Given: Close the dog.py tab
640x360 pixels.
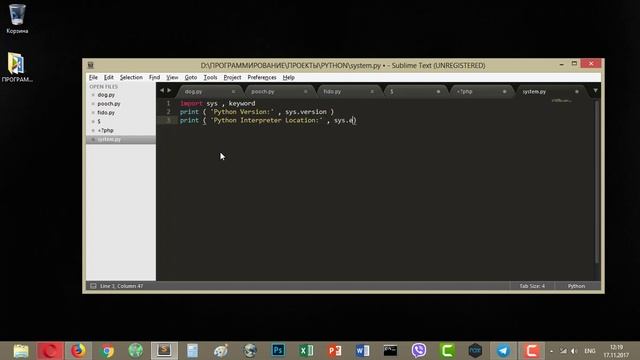Looking at the screenshot, I should tap(233, 91).
